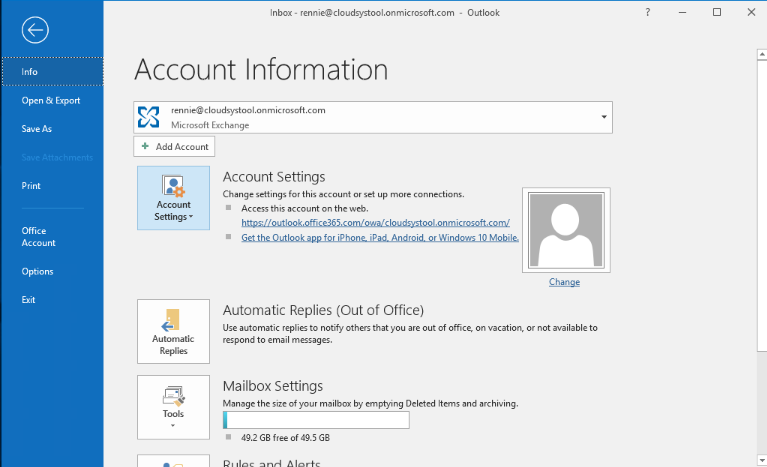Maximize the Outlook window
The height and width of the screenshot is (467, 767).
pos(717,12)
